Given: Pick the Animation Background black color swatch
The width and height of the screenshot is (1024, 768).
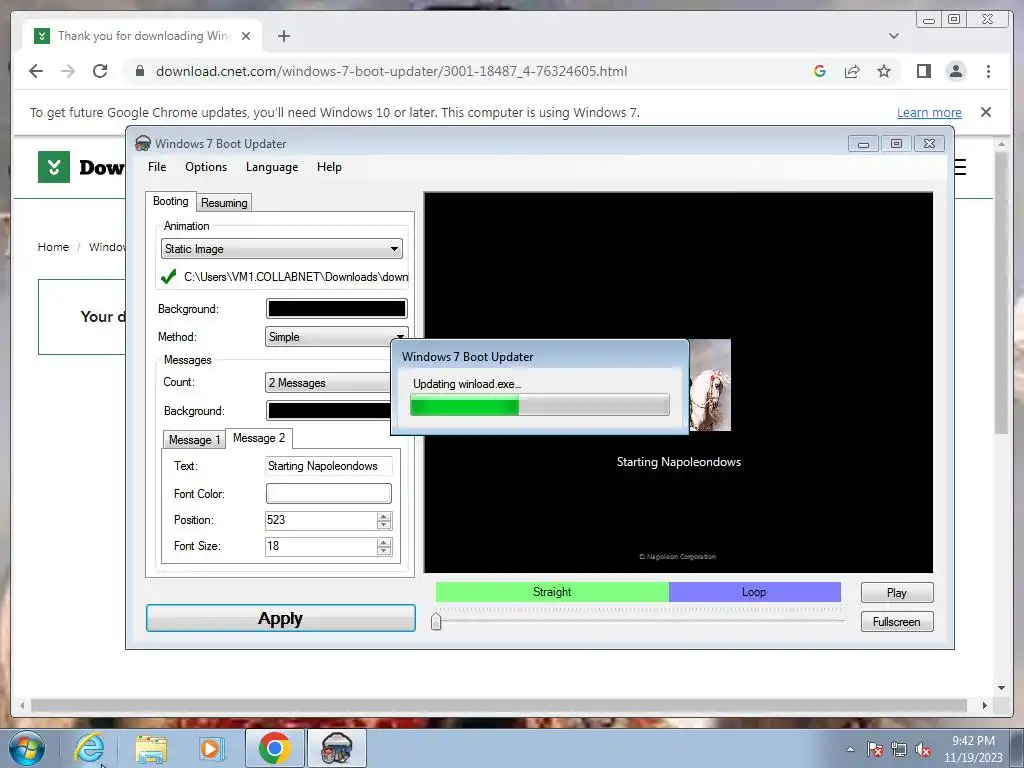Looking at the screenshot, I should pos(336,309).
